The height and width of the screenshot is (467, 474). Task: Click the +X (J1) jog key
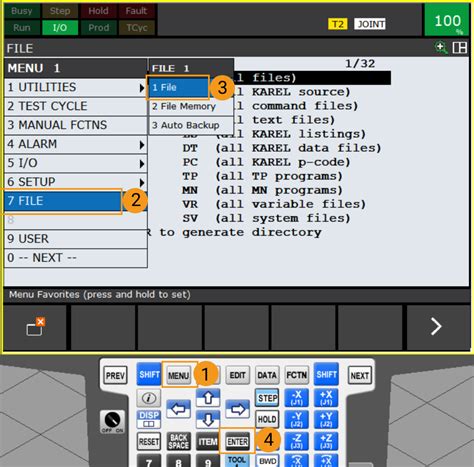click(326, 397)
